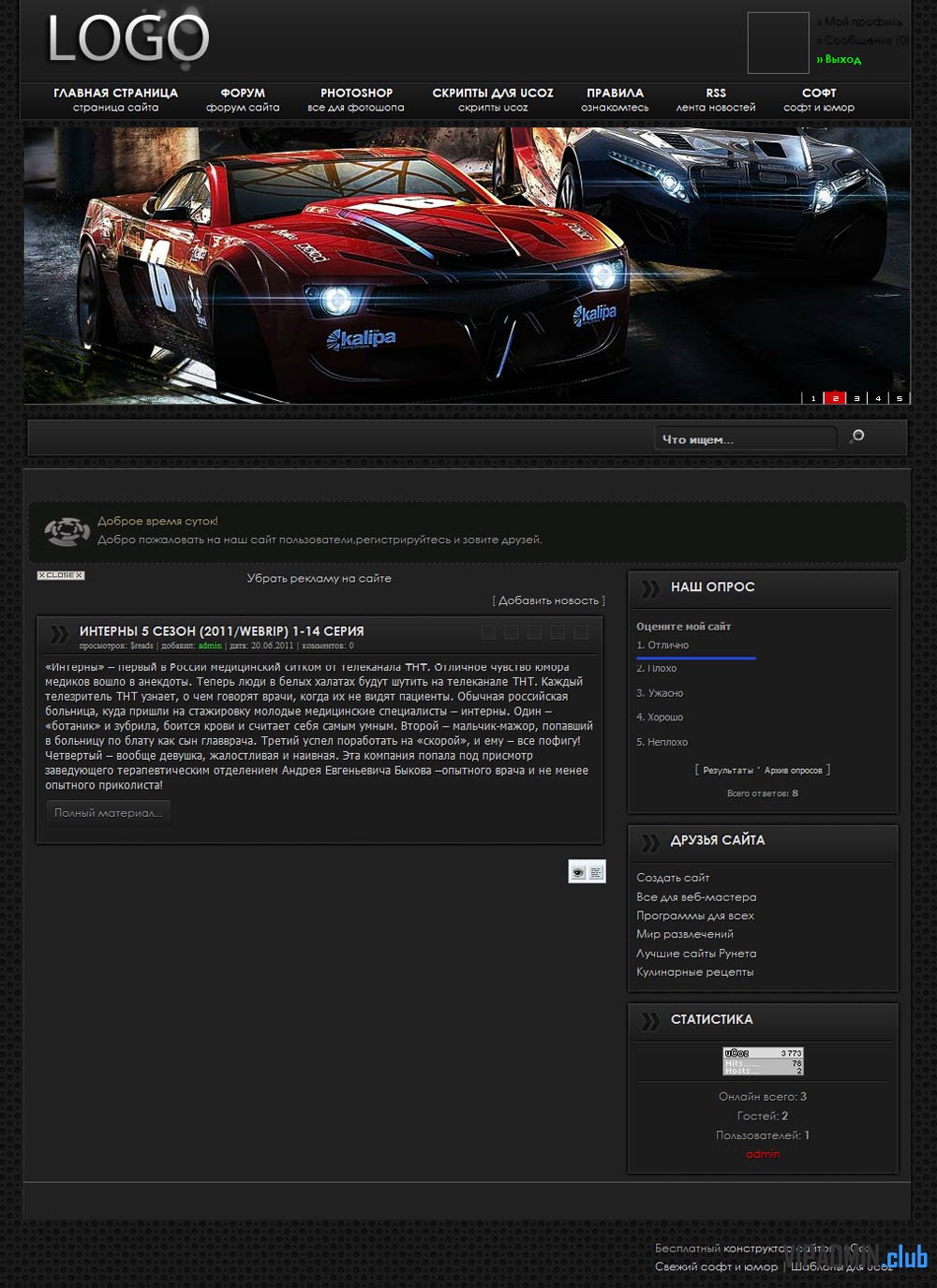
Task: Open the RSS news feed menu item
Action: click(716, 99)
